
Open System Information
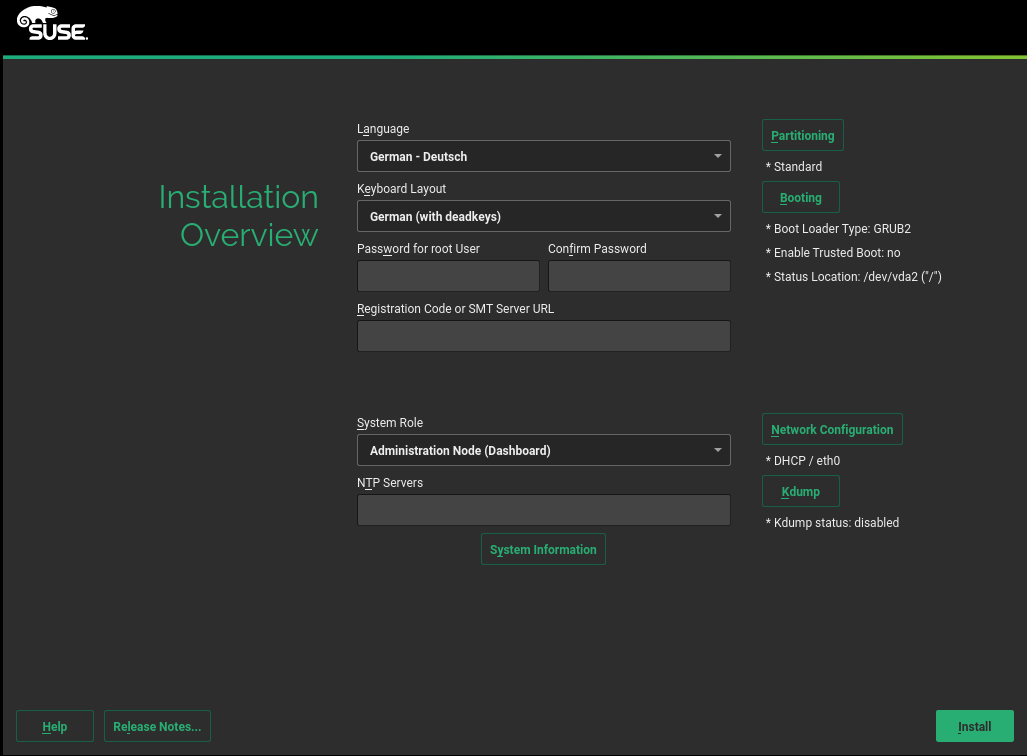[x=543, y=550]
